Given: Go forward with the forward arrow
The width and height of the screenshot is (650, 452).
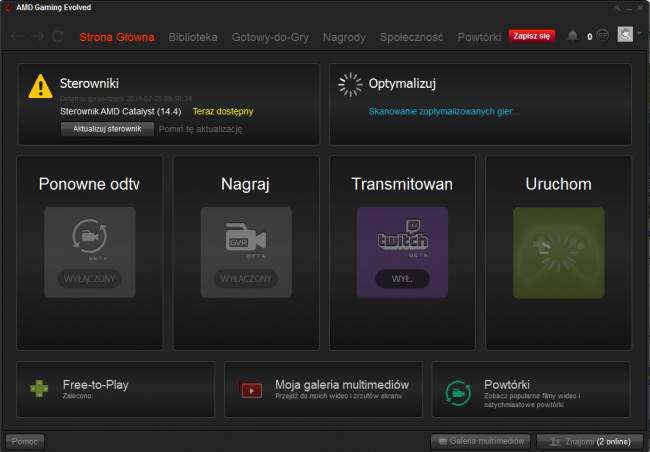Looking at the screenshot, I should click(37, 36).
